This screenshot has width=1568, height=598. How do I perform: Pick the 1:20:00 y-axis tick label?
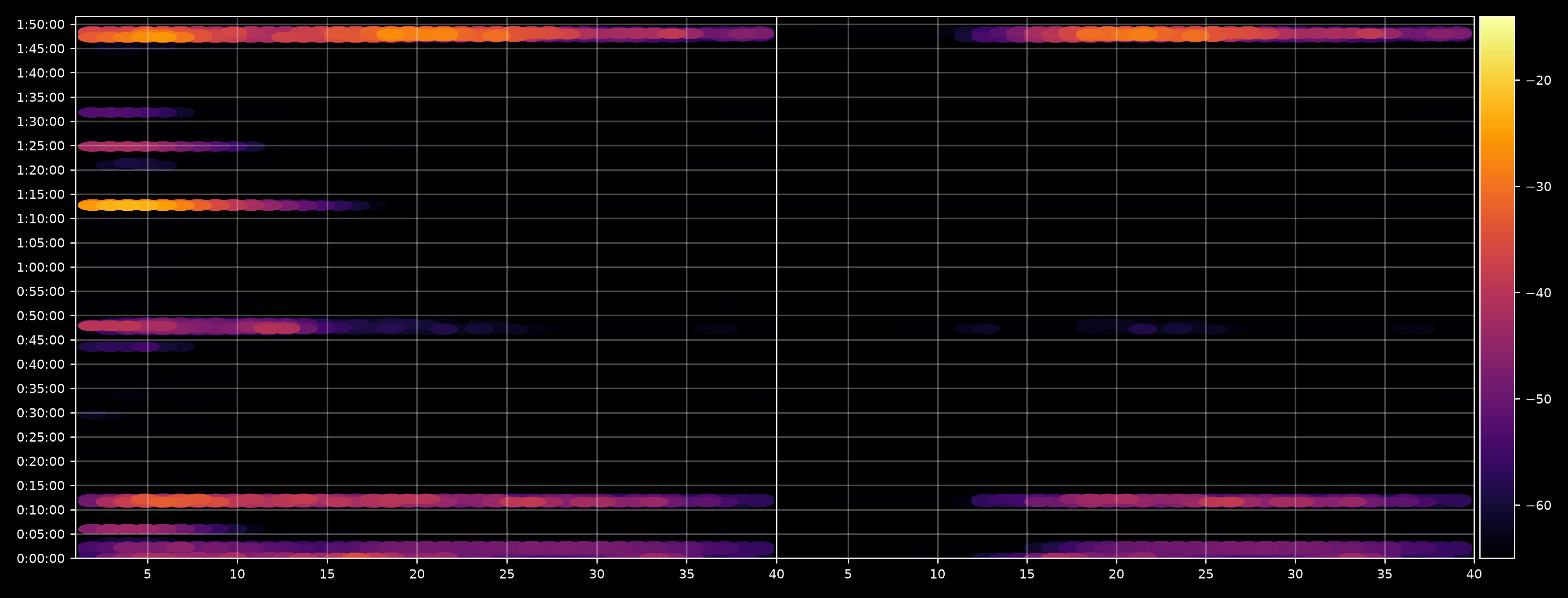pos(40,170)
